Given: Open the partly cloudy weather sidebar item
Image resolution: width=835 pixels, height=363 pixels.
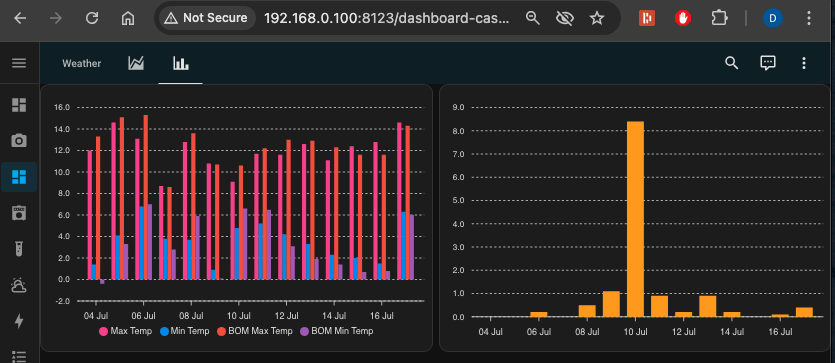Looking at the screenshot, I should coord(19,285).
